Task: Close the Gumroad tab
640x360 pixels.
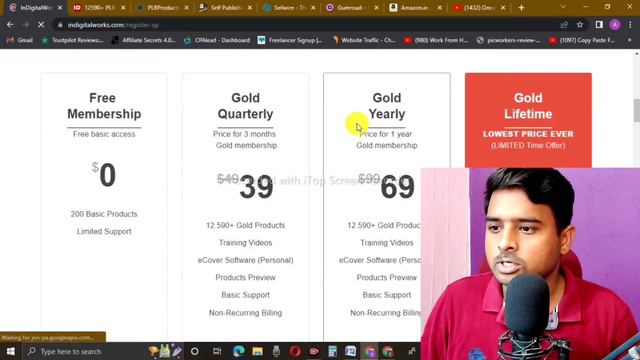Action: (x=376, y=7)
